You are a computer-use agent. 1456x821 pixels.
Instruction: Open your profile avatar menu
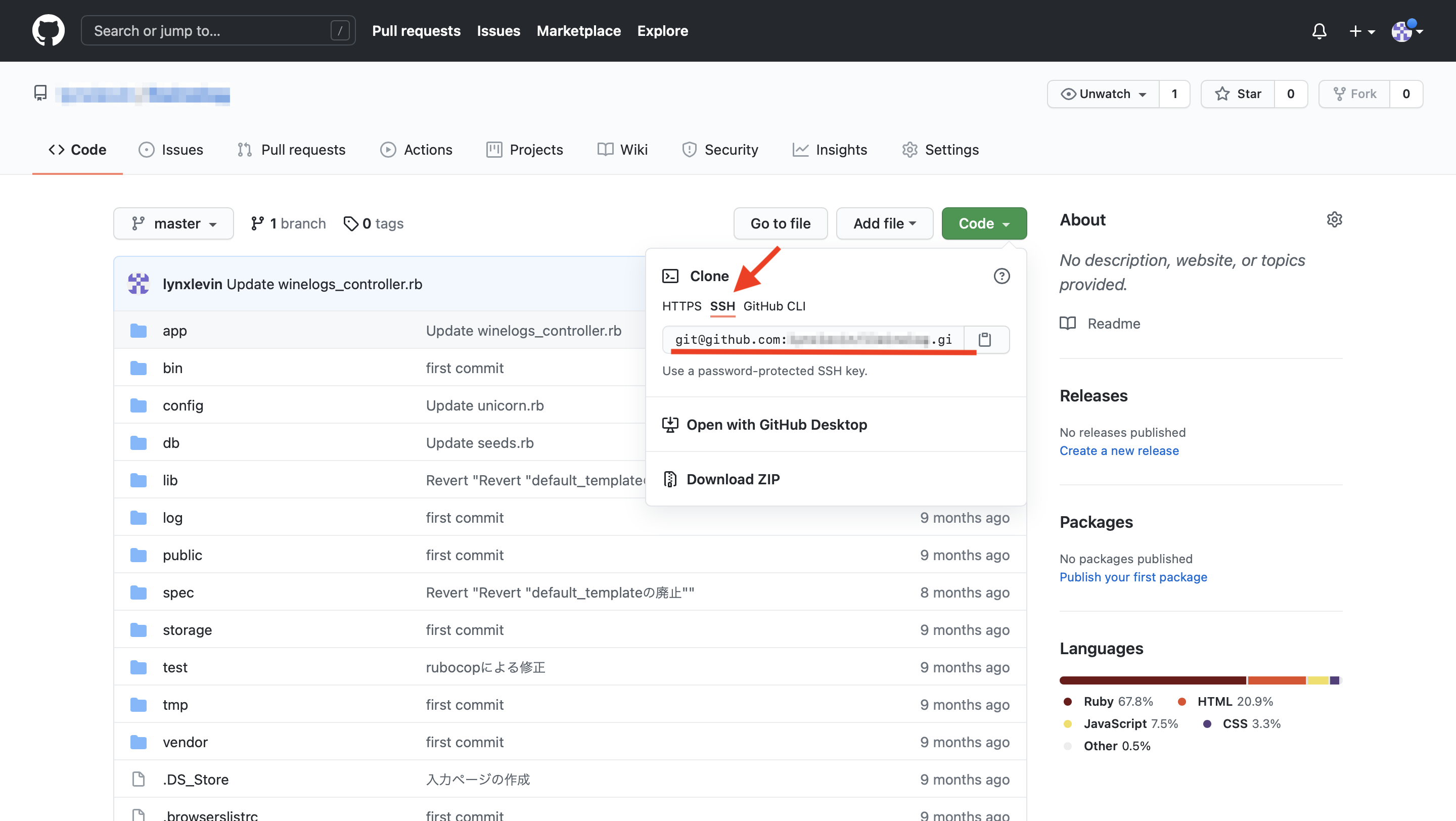(1404, 31)
